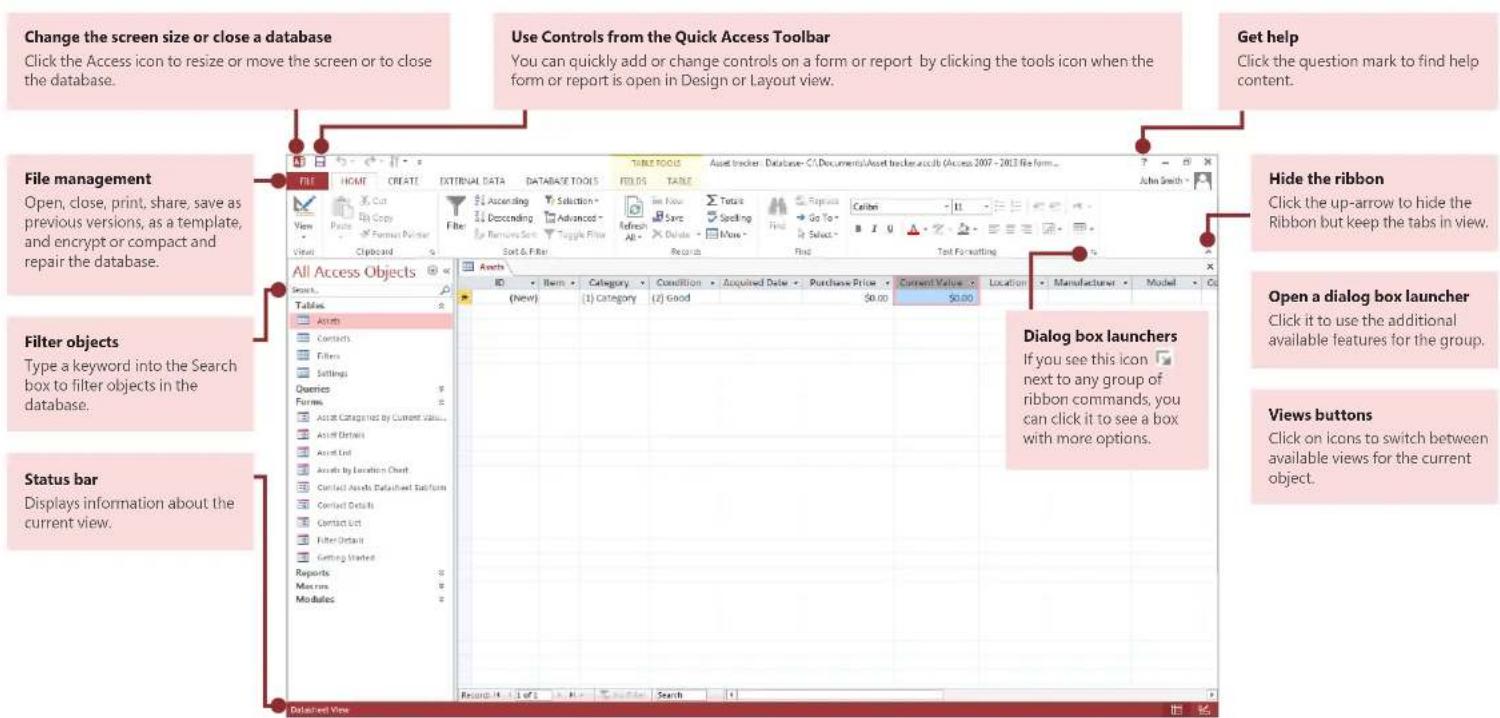Open the Selection dropdown

[x=570, y=201]
